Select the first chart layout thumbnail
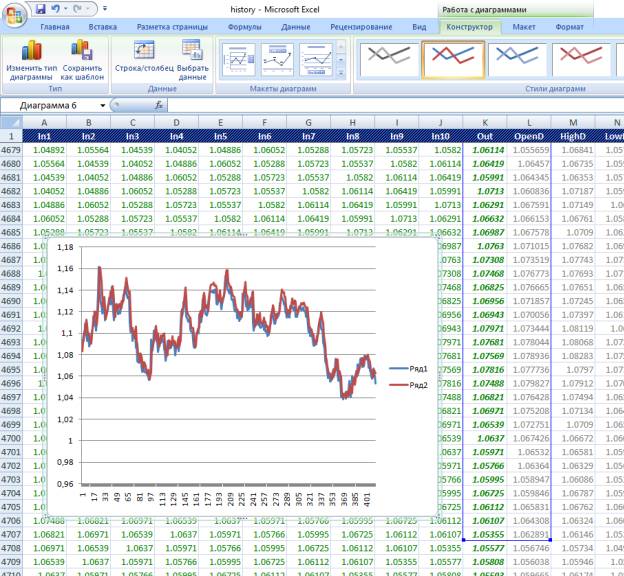This screenshot has width=624, height=576. (238, 59)
